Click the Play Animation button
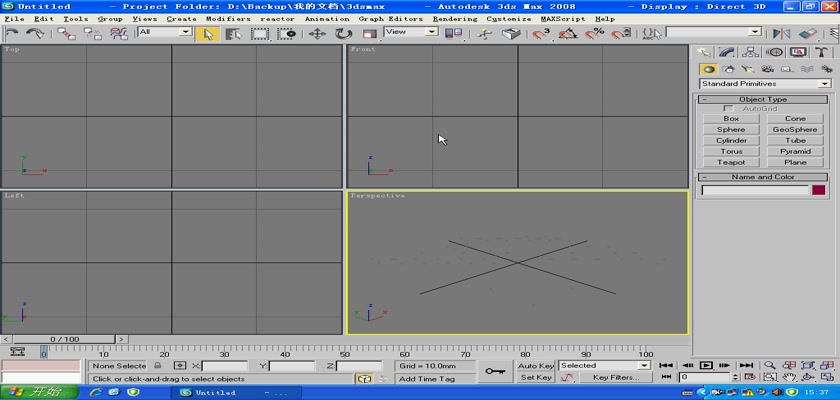 (706, 365)
